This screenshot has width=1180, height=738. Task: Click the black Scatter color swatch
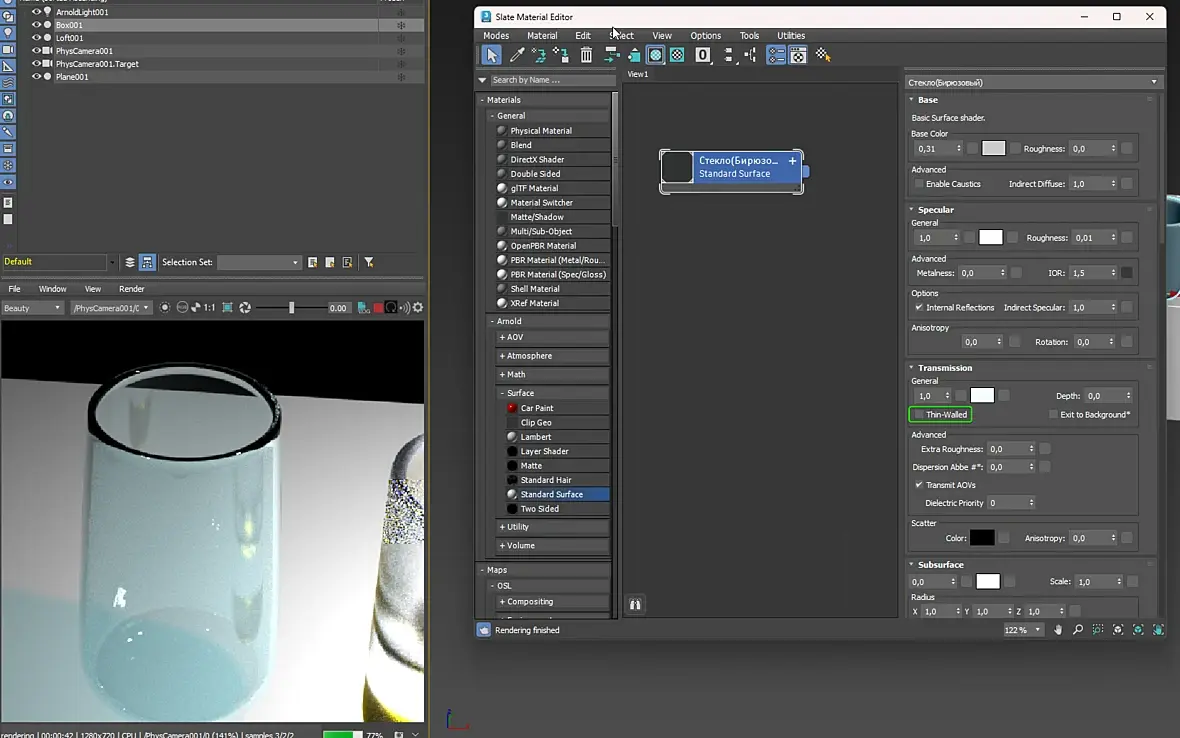[x=981, y=538]
